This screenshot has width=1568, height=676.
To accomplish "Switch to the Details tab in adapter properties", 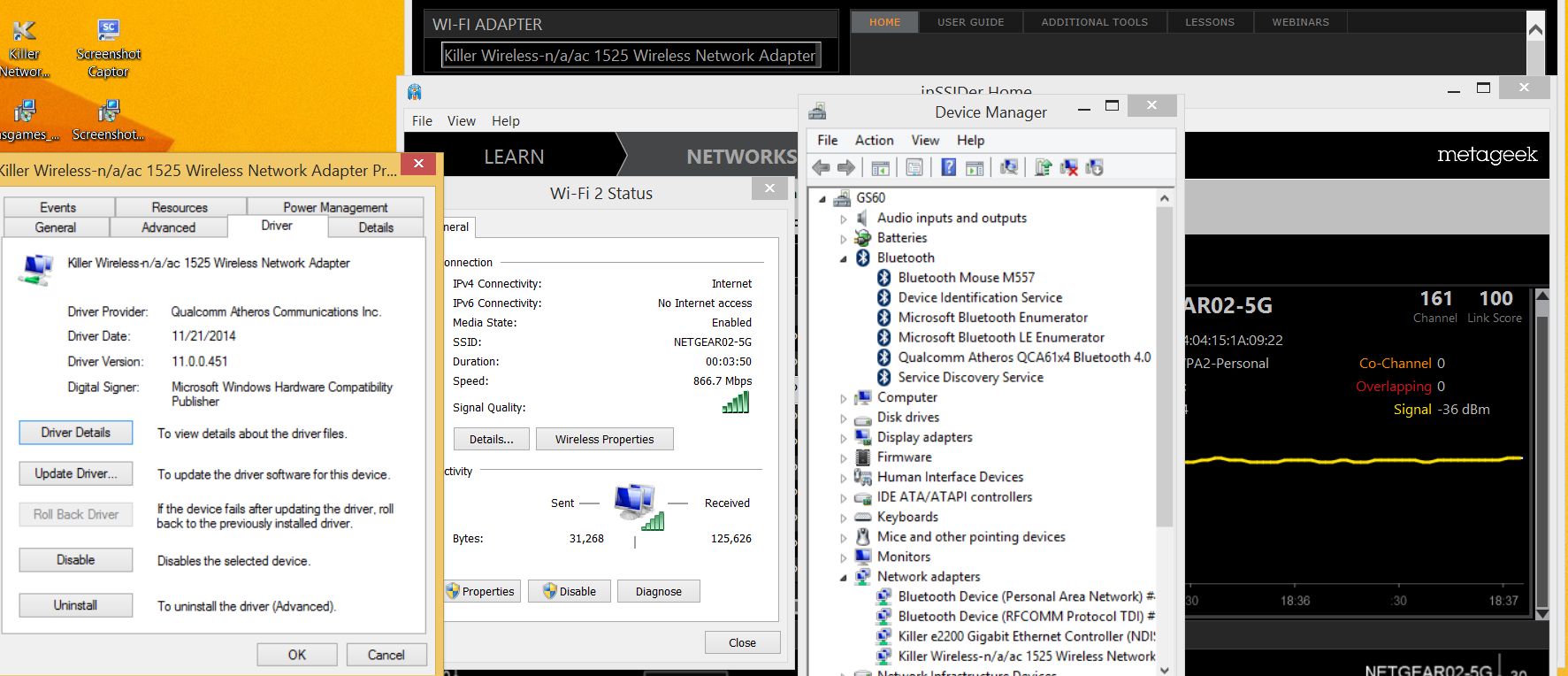I will point(376,227).
